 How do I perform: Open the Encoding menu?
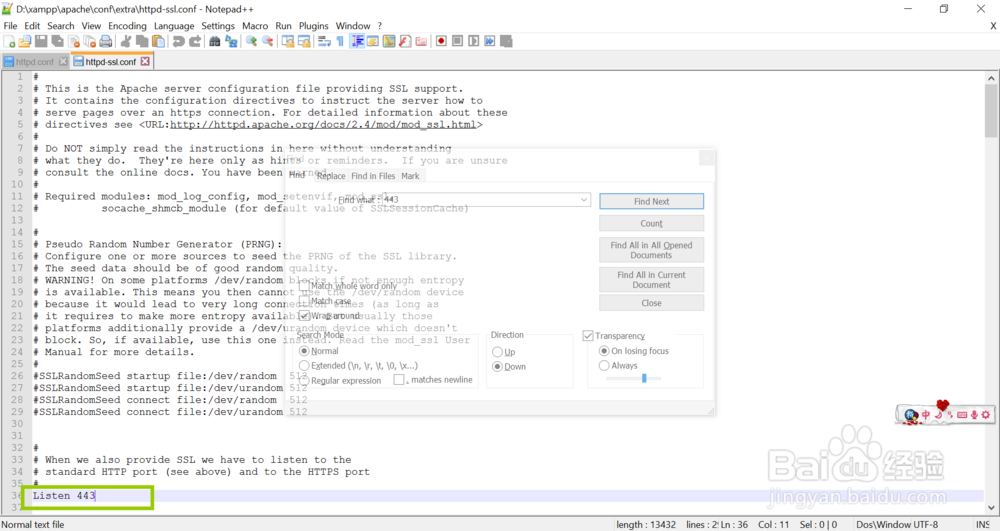point(127,25)
